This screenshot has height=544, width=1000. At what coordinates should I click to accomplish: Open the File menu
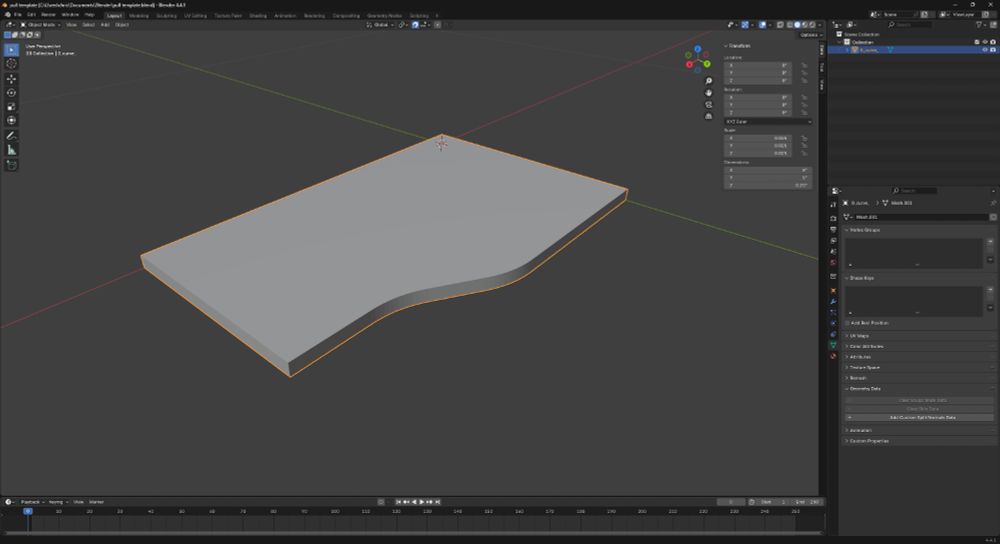(x=18, y=15)
